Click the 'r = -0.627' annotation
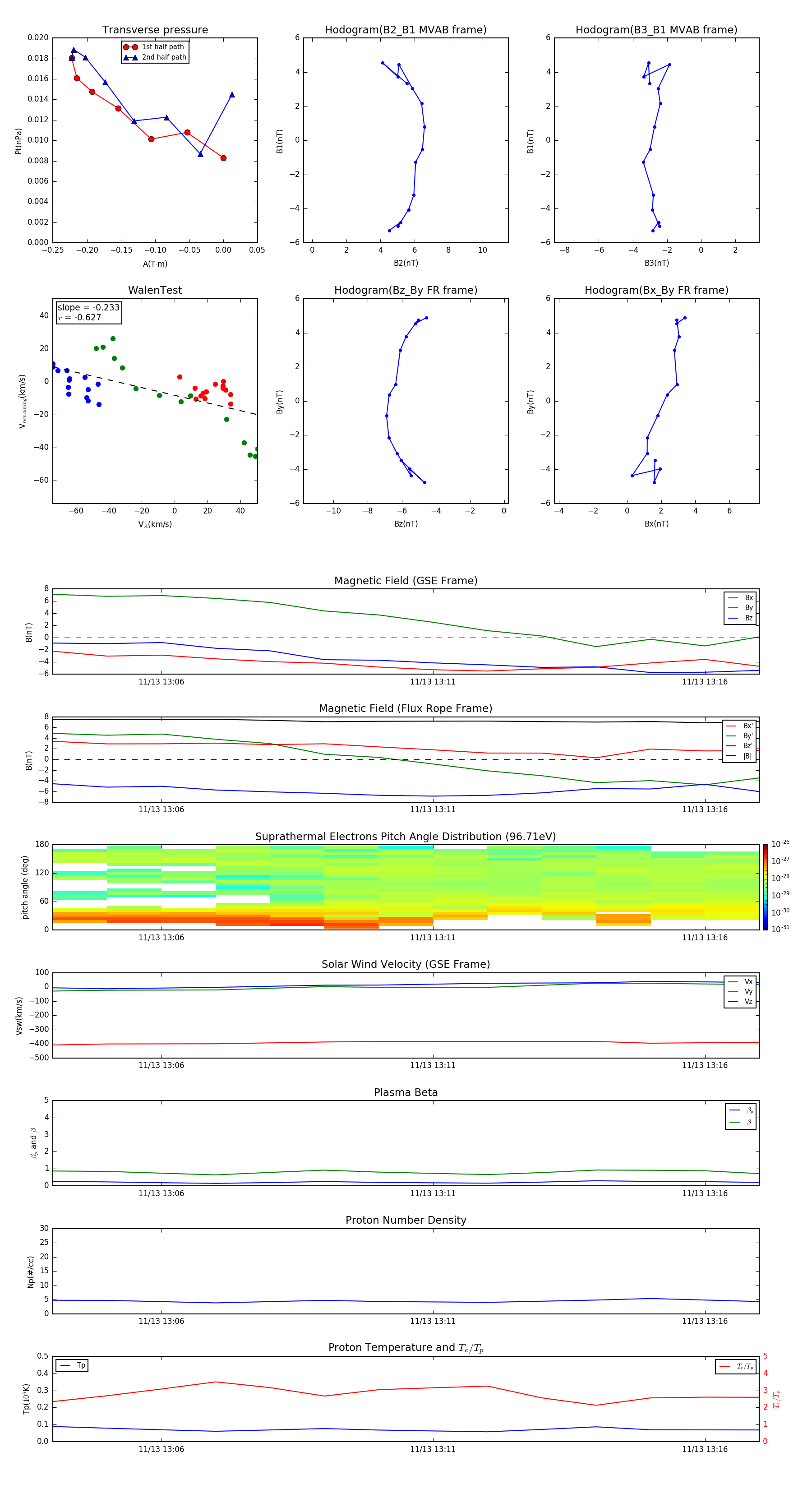 coord(80,317)
